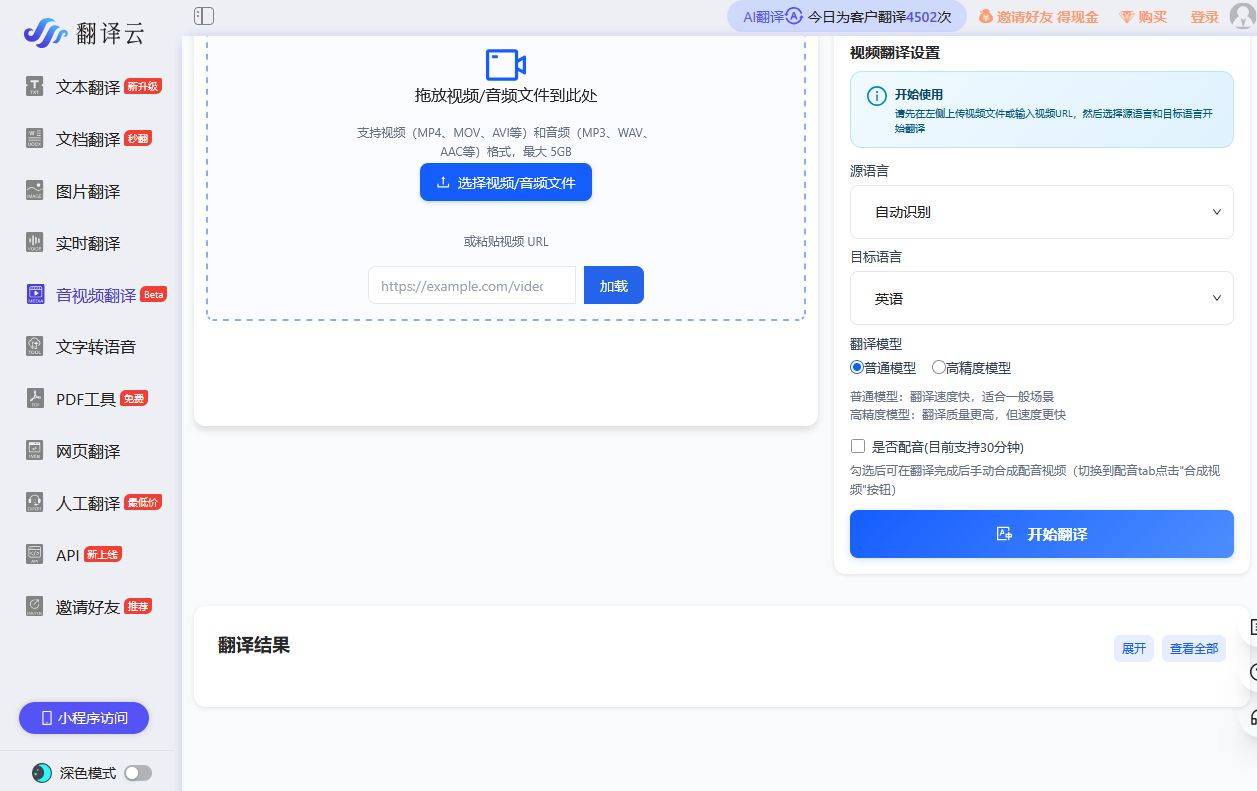
Task: Expand the 翻译结果 panel with 展开
Action: 1133,648
